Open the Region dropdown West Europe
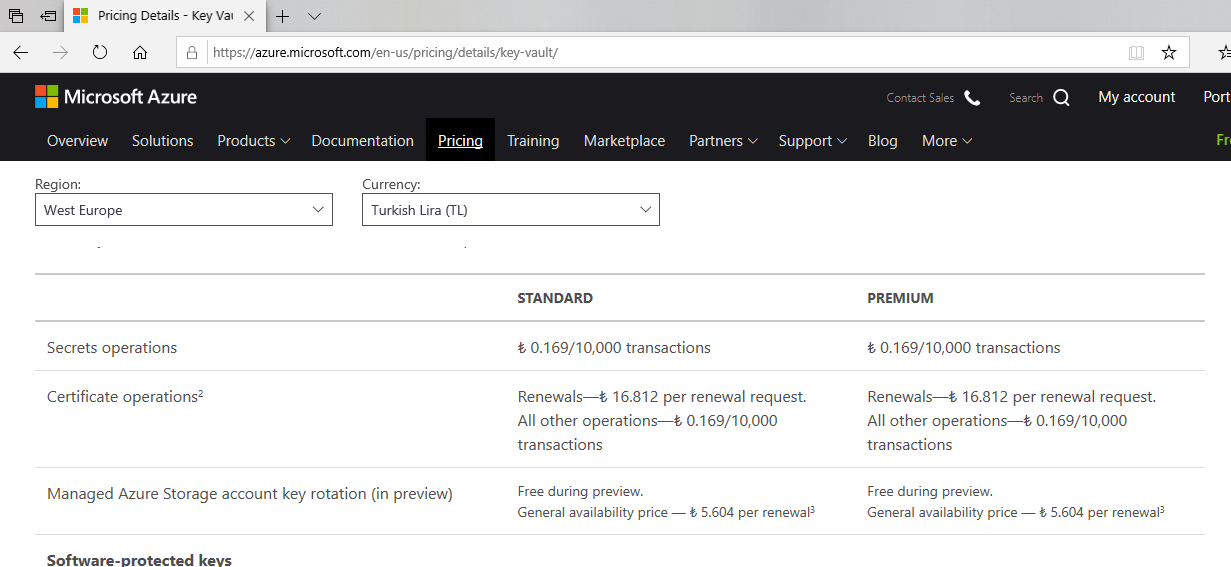This screenshot has height=567, width=1231. (184, 210)
